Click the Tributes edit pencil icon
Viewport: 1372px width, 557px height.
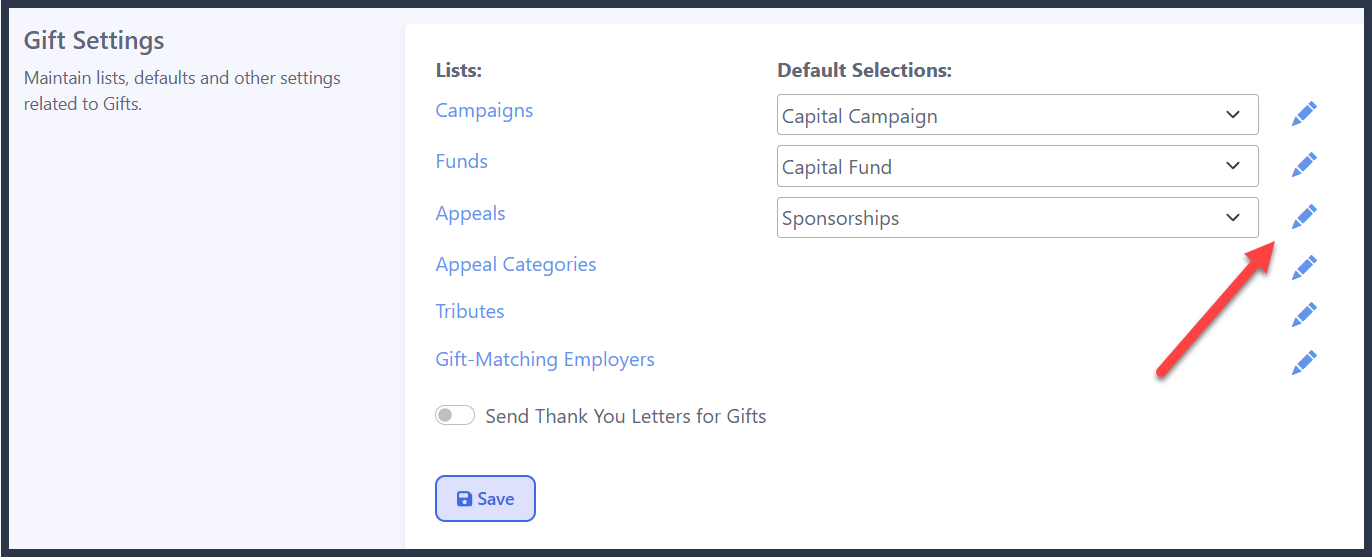click(1304, 314)
